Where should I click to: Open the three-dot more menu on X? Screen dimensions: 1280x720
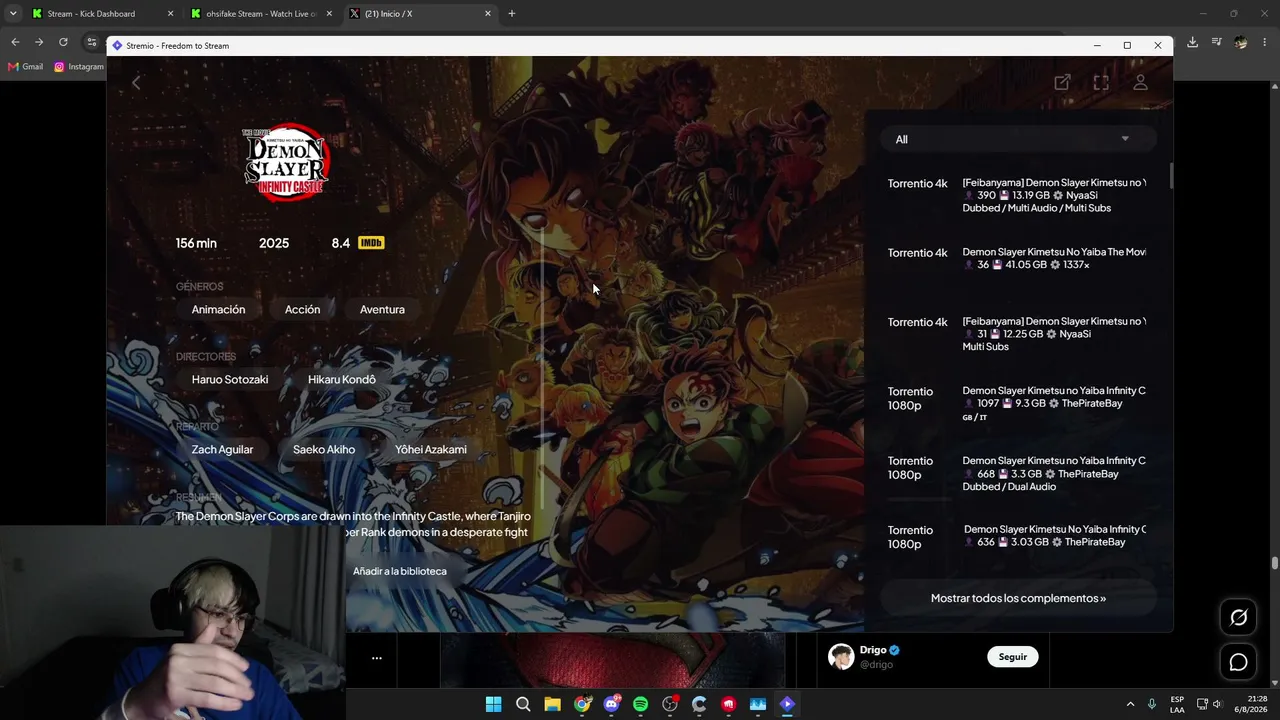[x=377, y=658]
